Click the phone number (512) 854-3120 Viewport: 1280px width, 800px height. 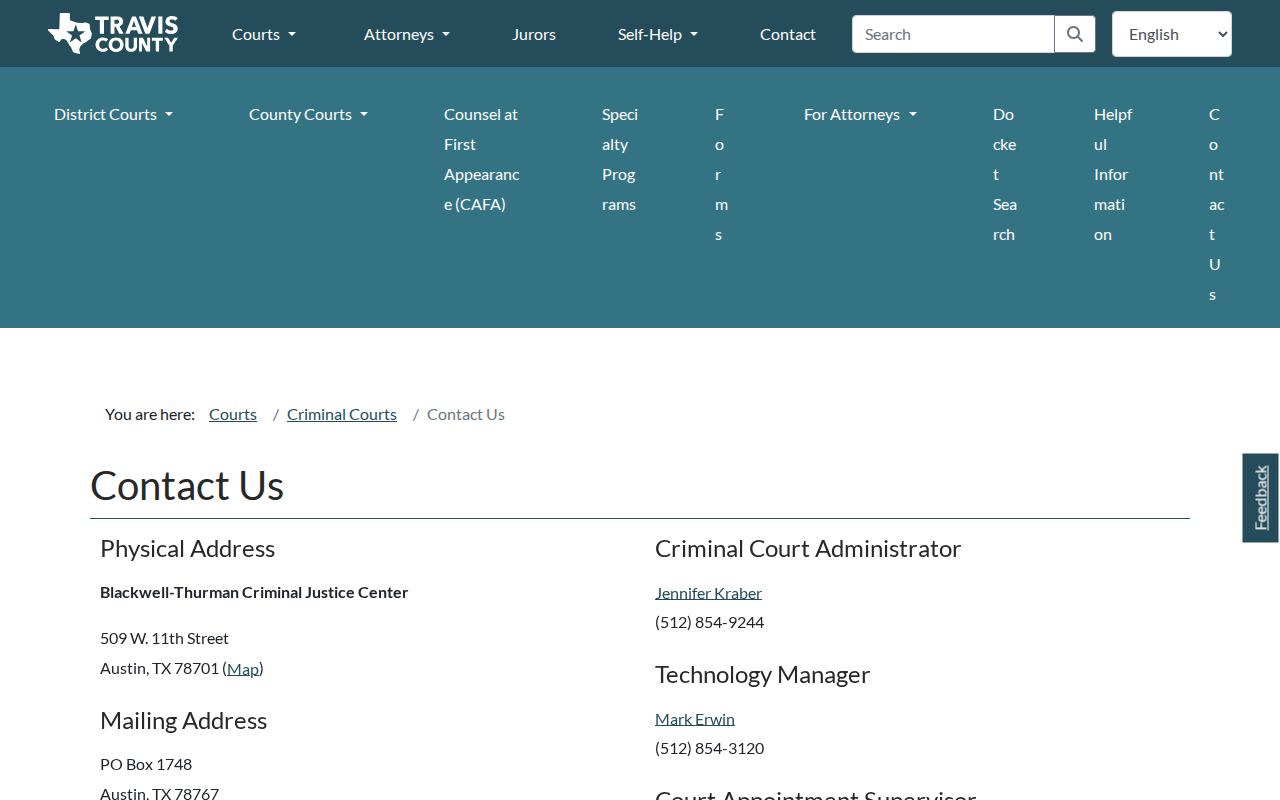709,748
